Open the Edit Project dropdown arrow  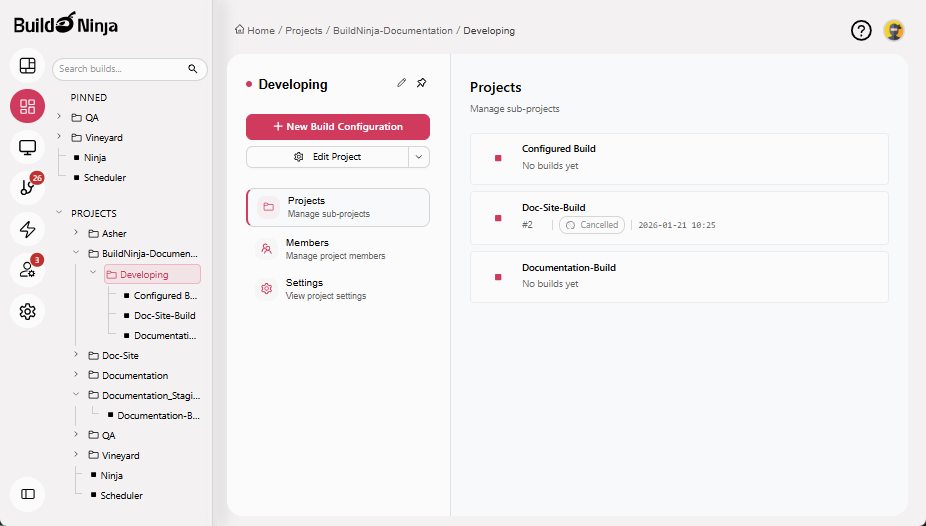tap(419, 157)
